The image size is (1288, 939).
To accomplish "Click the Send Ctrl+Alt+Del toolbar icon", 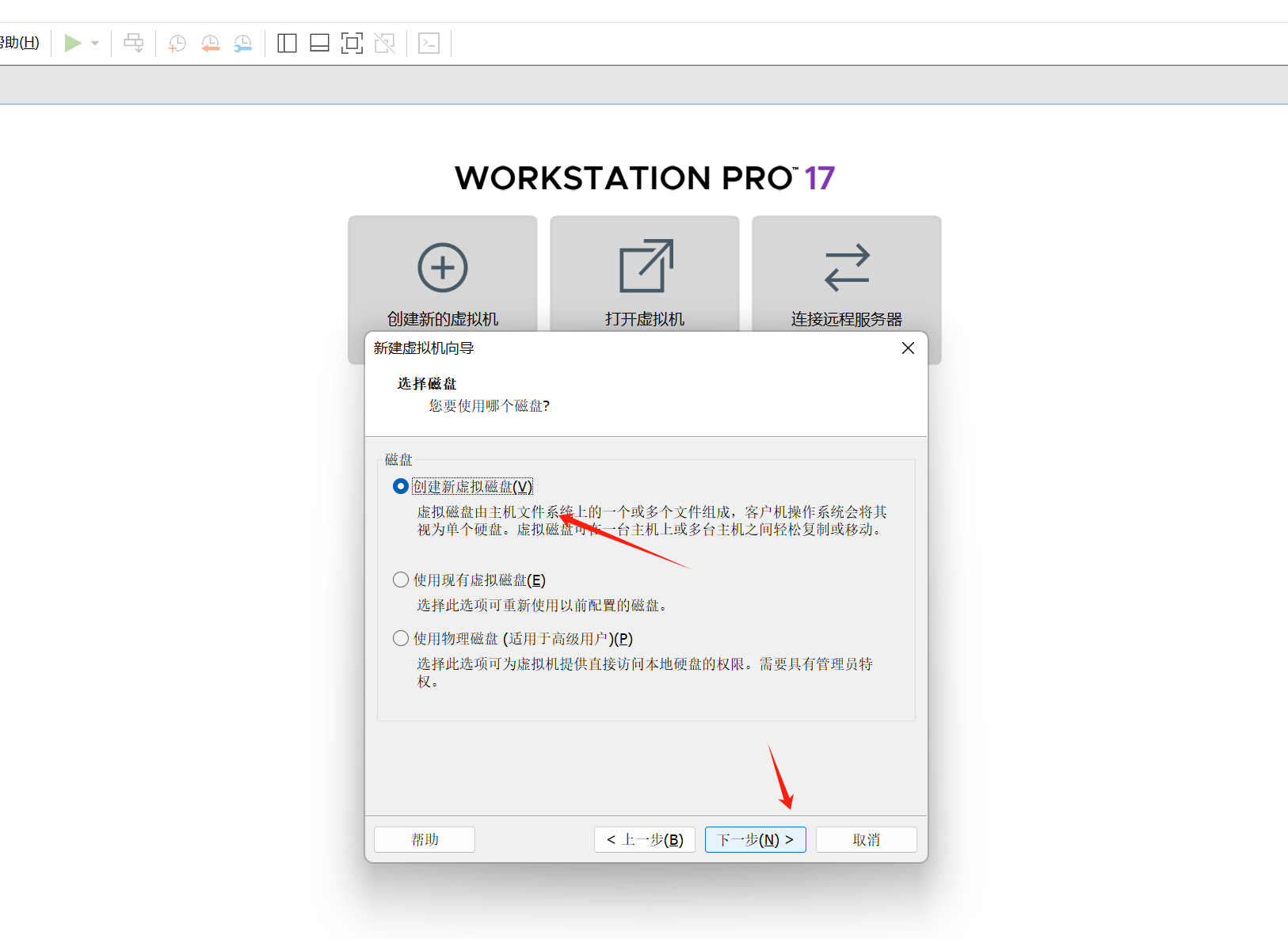I will point(134,43).
